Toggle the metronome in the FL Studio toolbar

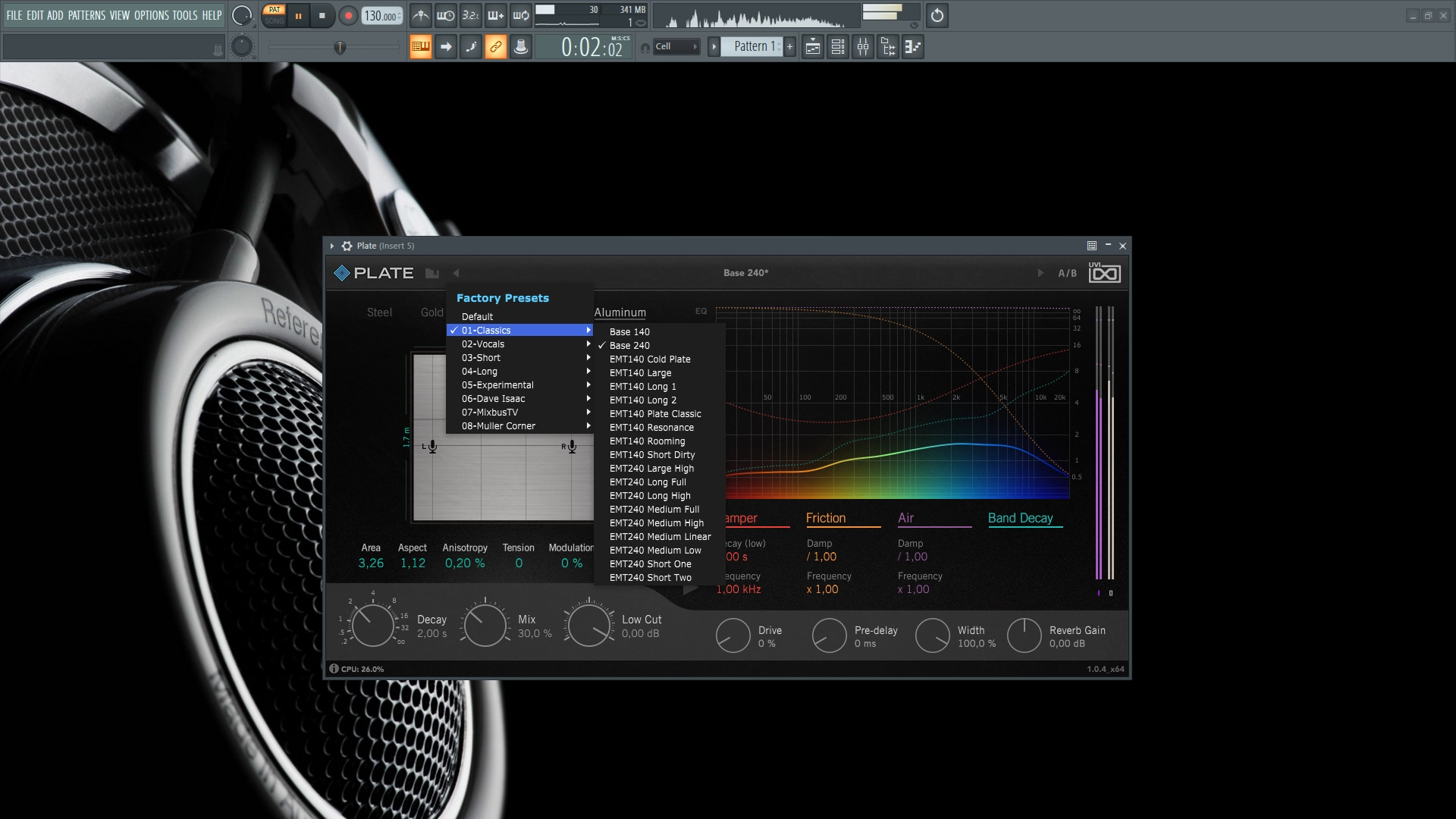421,15
